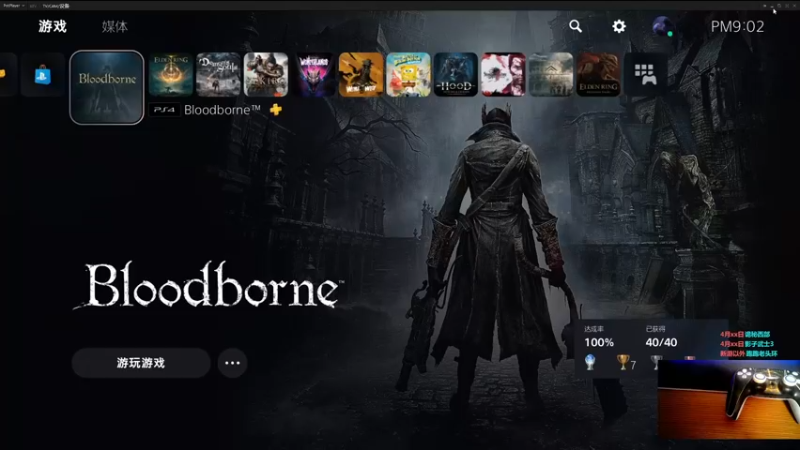
Task: Click the controller webcam overlay
Action: pyautogui.click(x=729, y=399)
